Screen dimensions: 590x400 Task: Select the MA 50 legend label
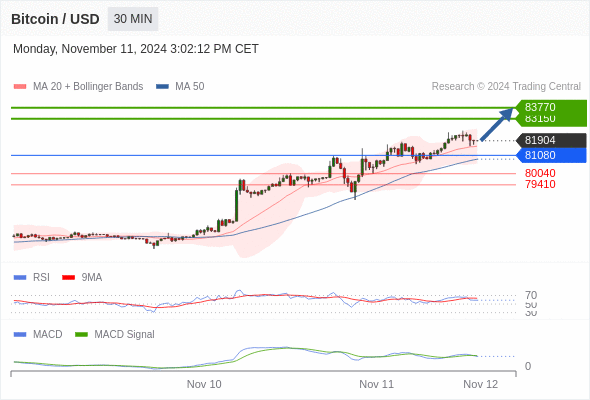190,87
